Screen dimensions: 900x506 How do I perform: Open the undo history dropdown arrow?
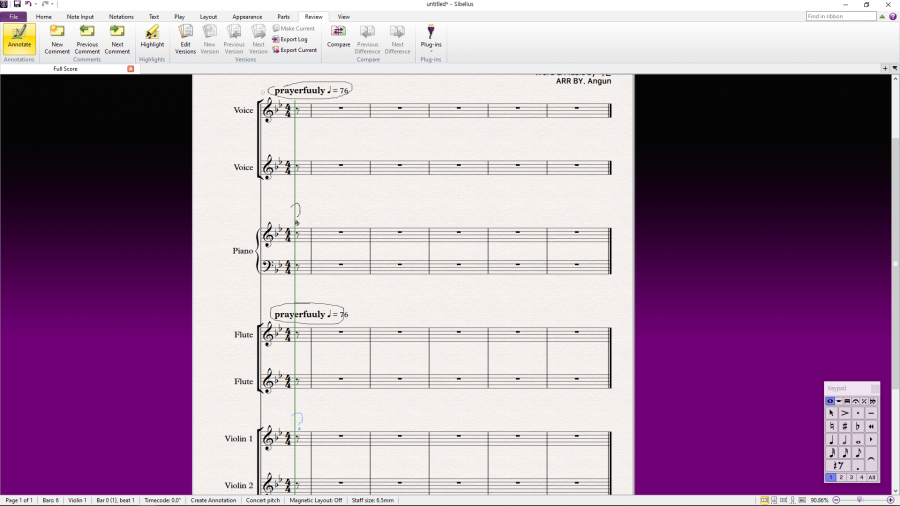[36, 4]
